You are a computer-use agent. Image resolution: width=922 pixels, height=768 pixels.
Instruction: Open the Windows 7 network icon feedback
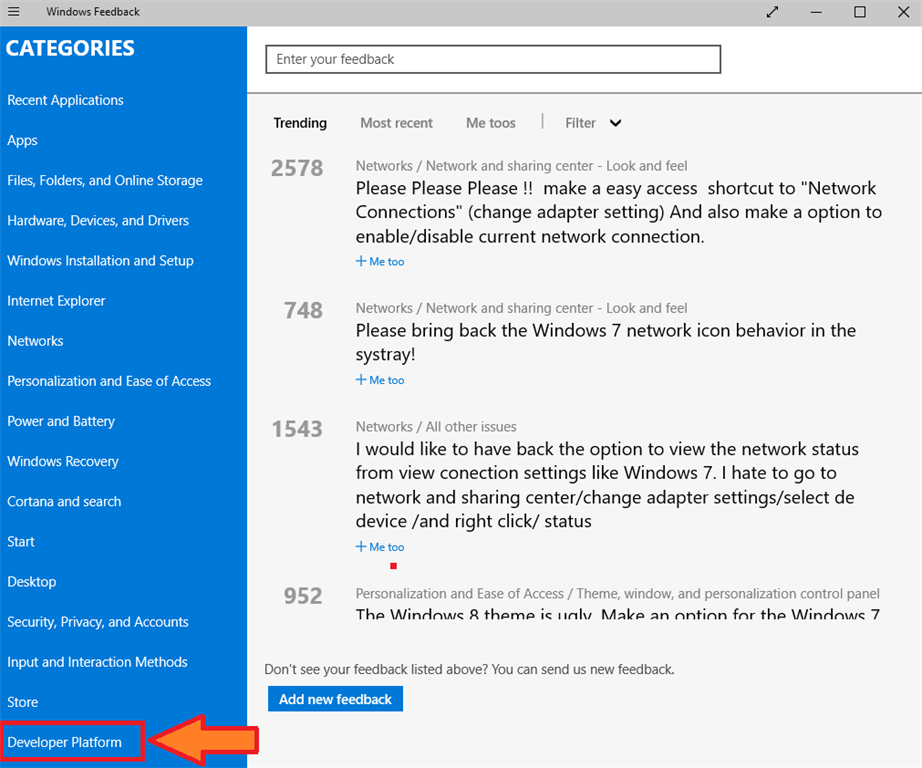click(606, 342)
